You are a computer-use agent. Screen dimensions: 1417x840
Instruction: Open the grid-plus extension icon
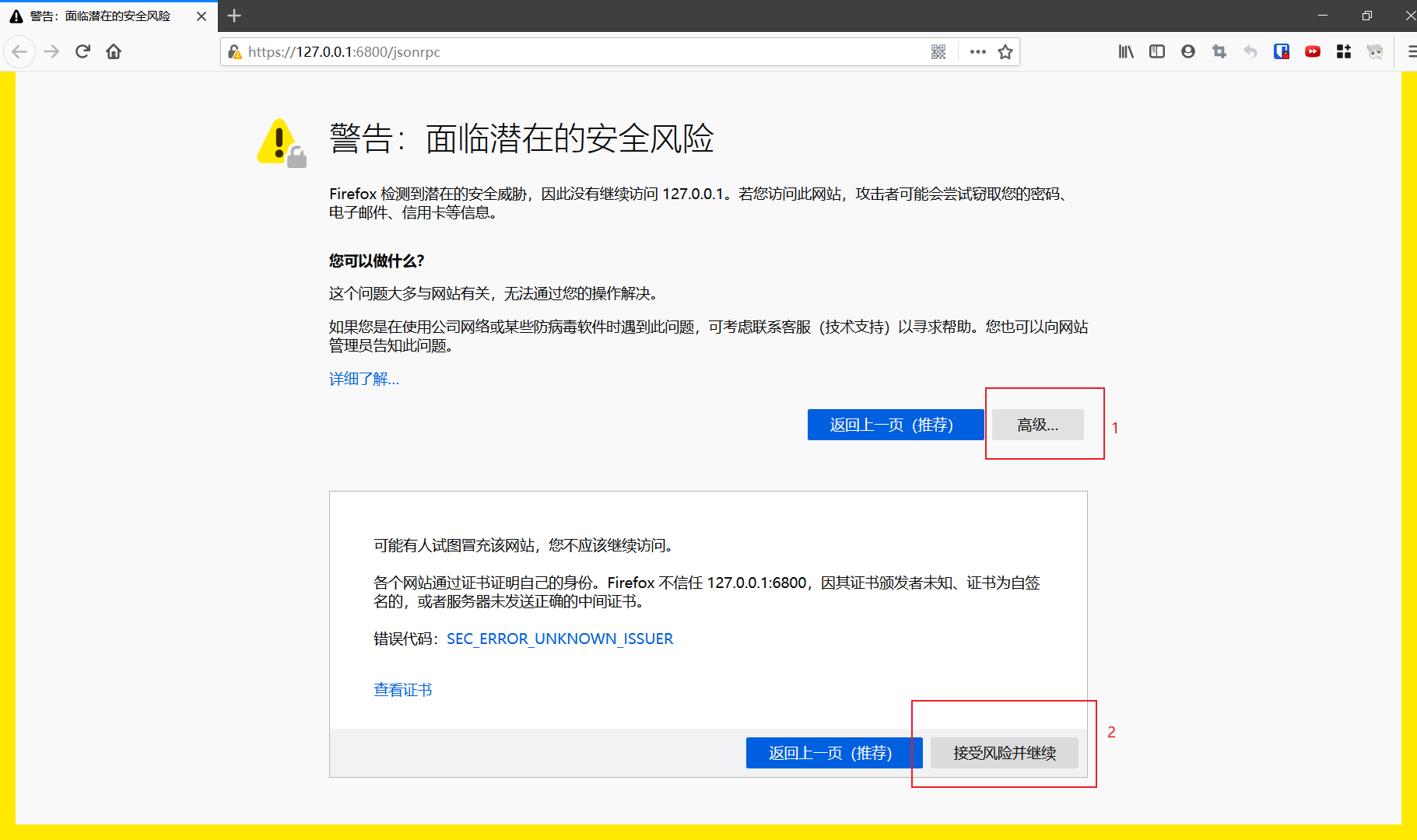1344,52
